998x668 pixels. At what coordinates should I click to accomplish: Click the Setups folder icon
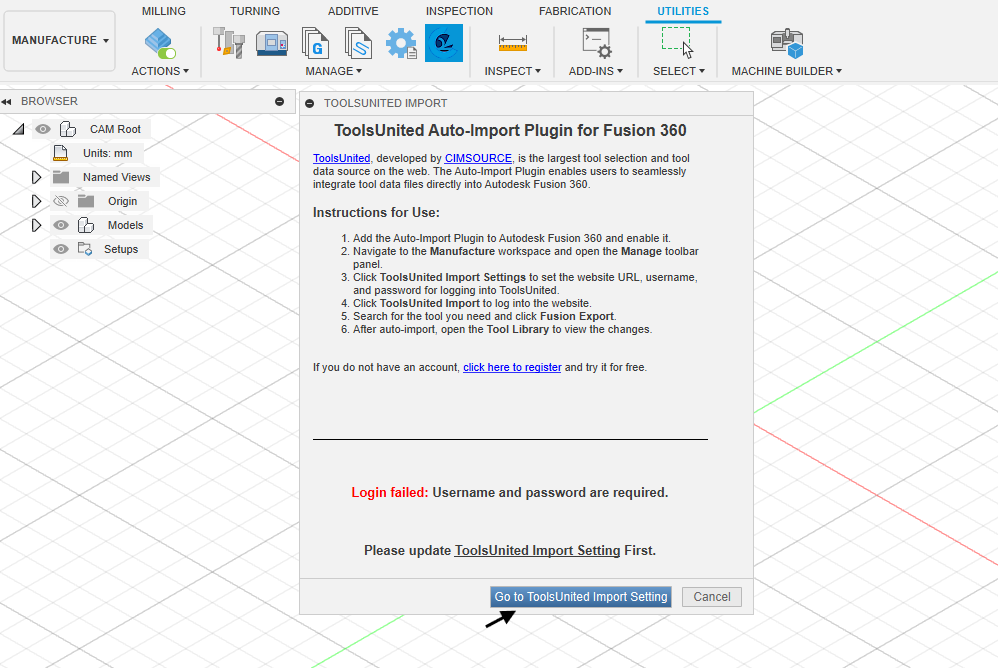[85, 249]
